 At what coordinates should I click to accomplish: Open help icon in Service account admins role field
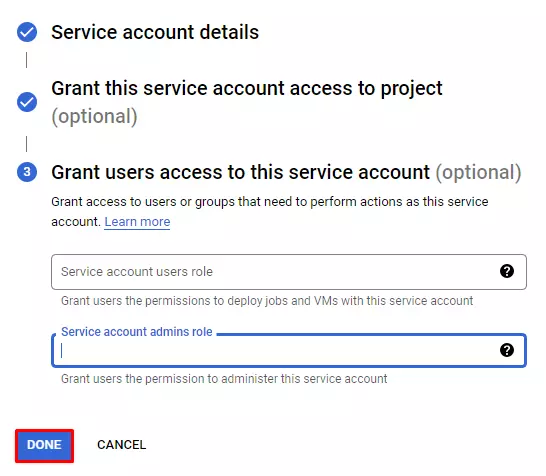507,350
